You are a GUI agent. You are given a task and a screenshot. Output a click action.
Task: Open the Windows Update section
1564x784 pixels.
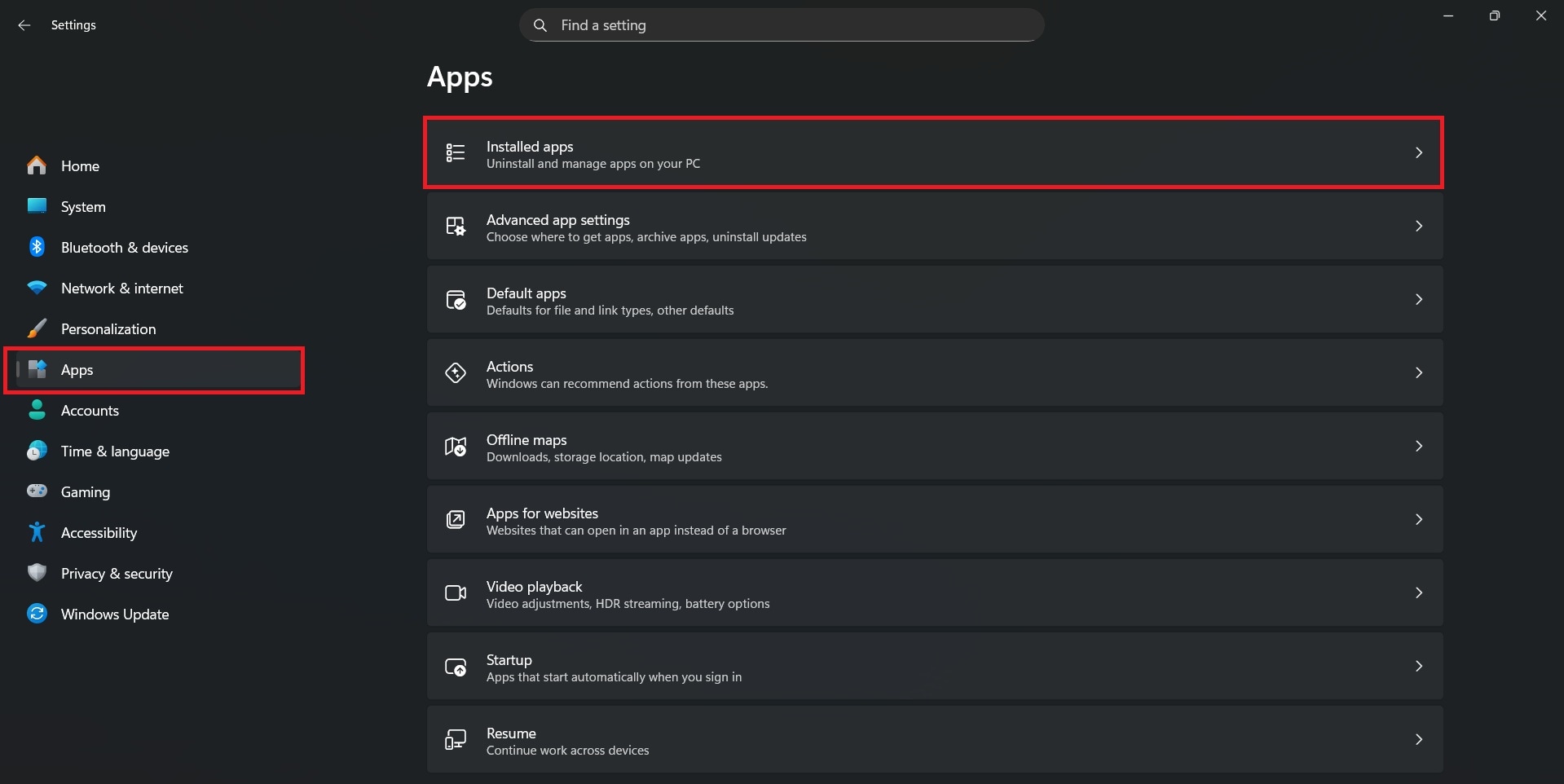(114, 614)
